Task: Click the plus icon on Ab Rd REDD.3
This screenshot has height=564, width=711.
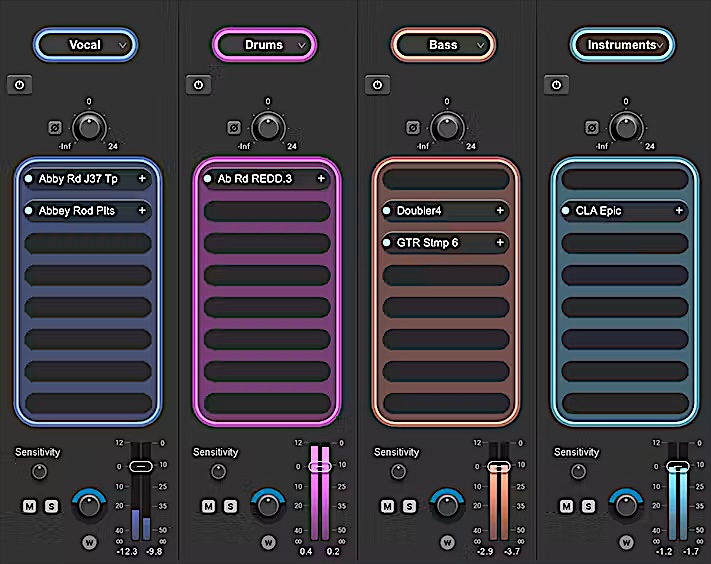Action: coord(321,179)
